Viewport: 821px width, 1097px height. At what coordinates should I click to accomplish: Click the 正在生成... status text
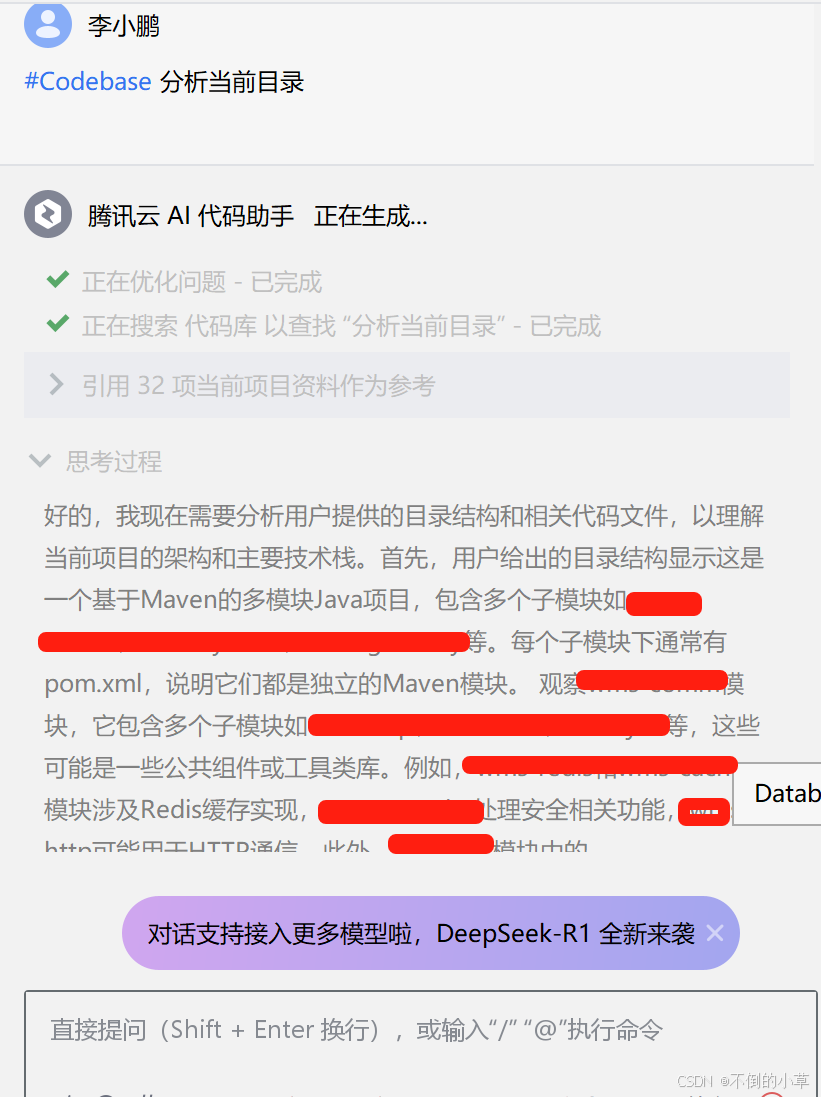371,215
